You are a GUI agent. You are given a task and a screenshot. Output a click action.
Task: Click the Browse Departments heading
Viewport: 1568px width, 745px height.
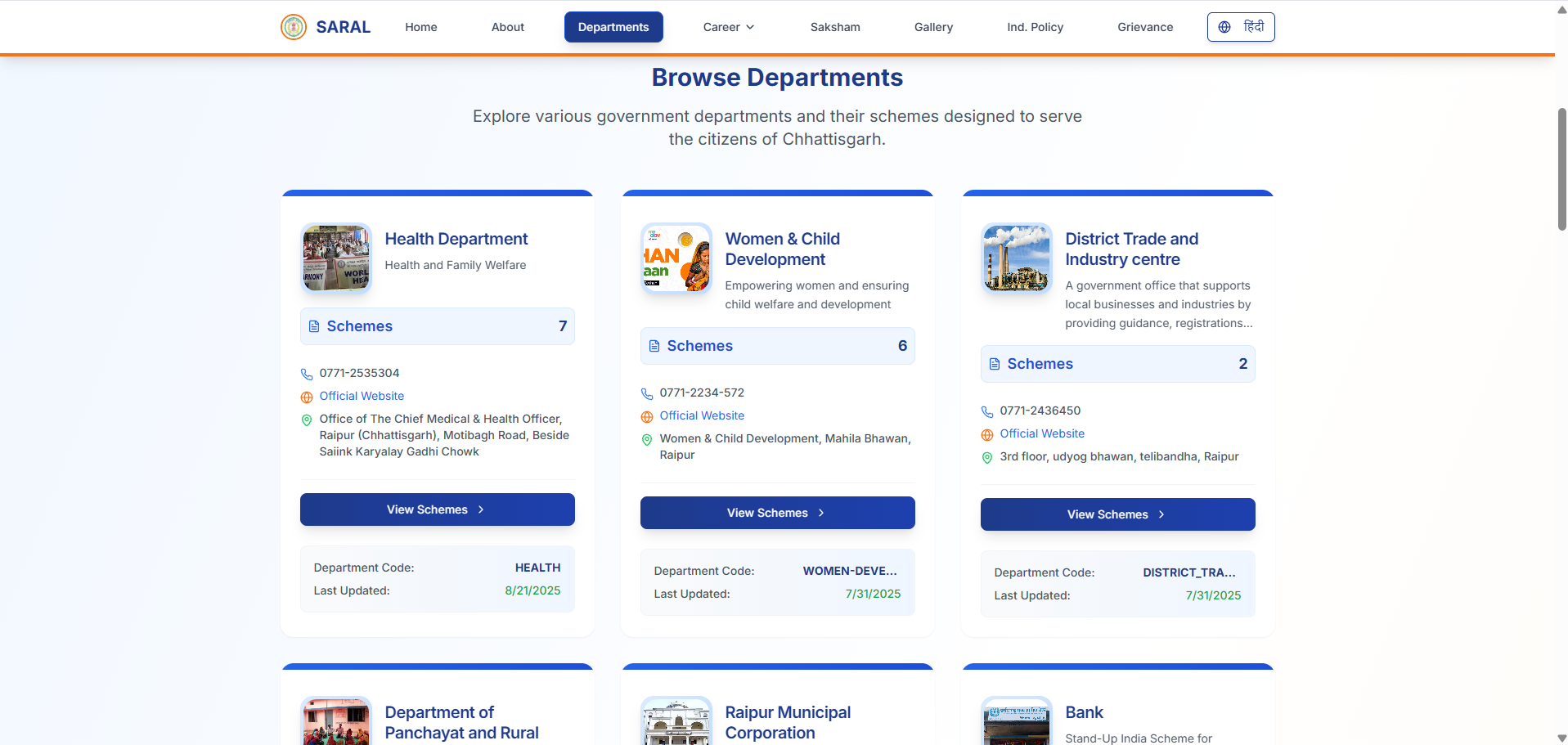[777, 77]
